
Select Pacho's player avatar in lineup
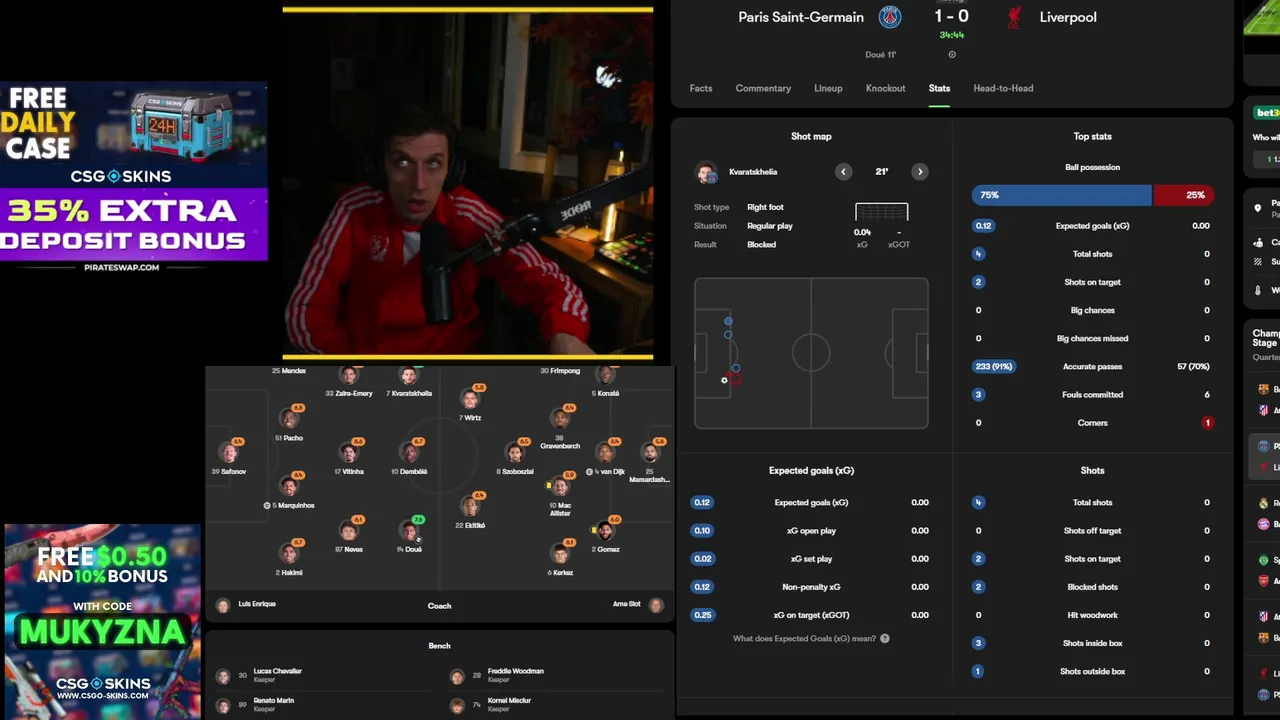(289, 420)
